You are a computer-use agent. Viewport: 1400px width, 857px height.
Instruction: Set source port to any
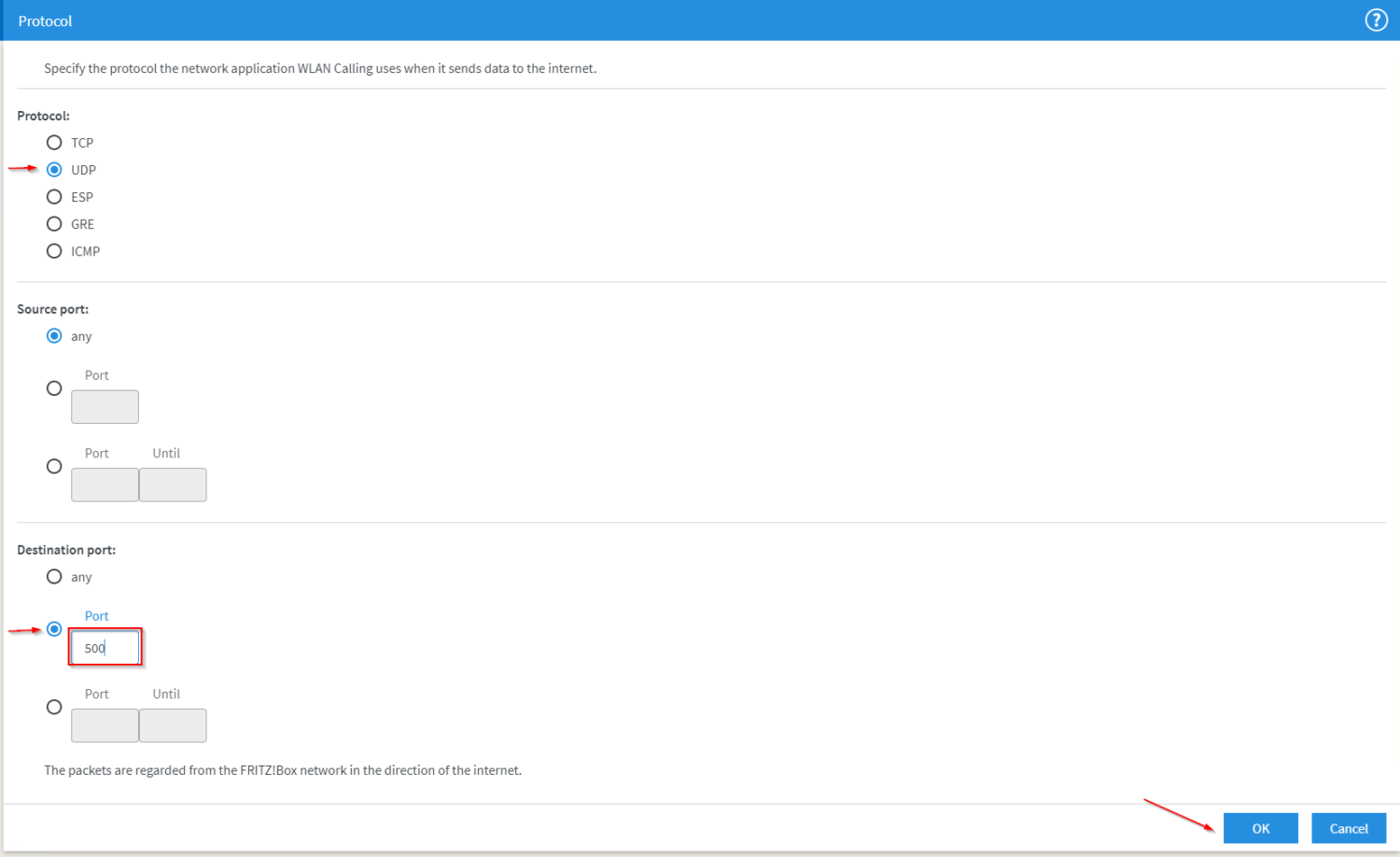tap(54, 336)
